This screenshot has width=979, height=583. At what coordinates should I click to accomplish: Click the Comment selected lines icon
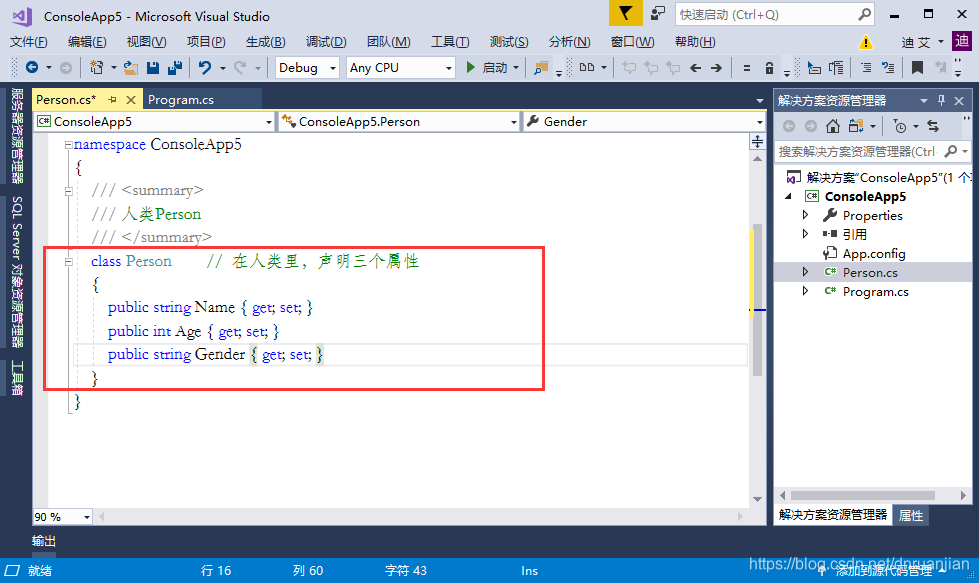pos(866,67)
